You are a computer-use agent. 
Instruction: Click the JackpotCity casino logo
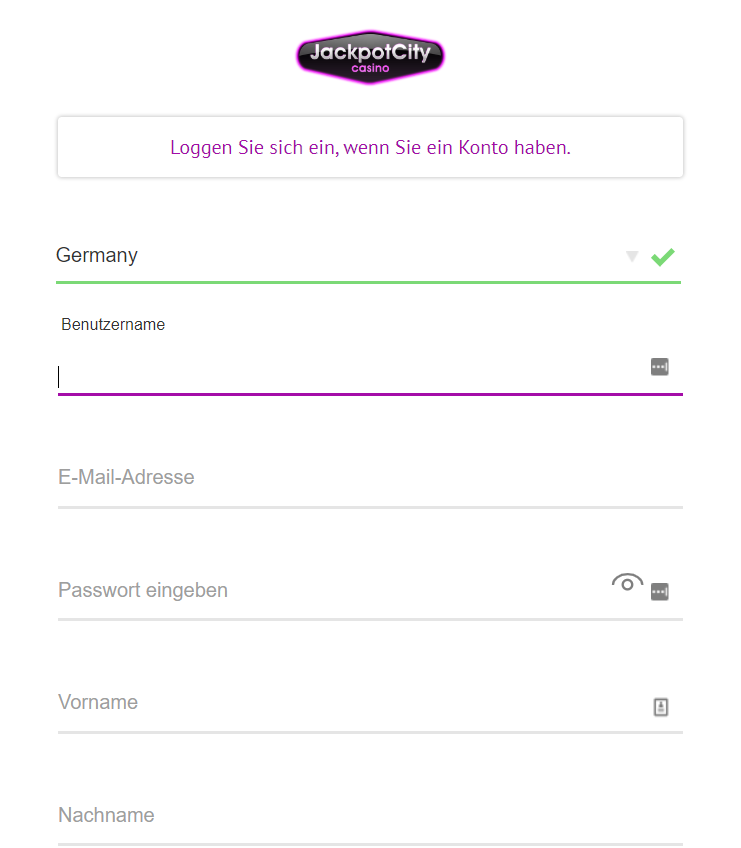[x=370, y=57]
